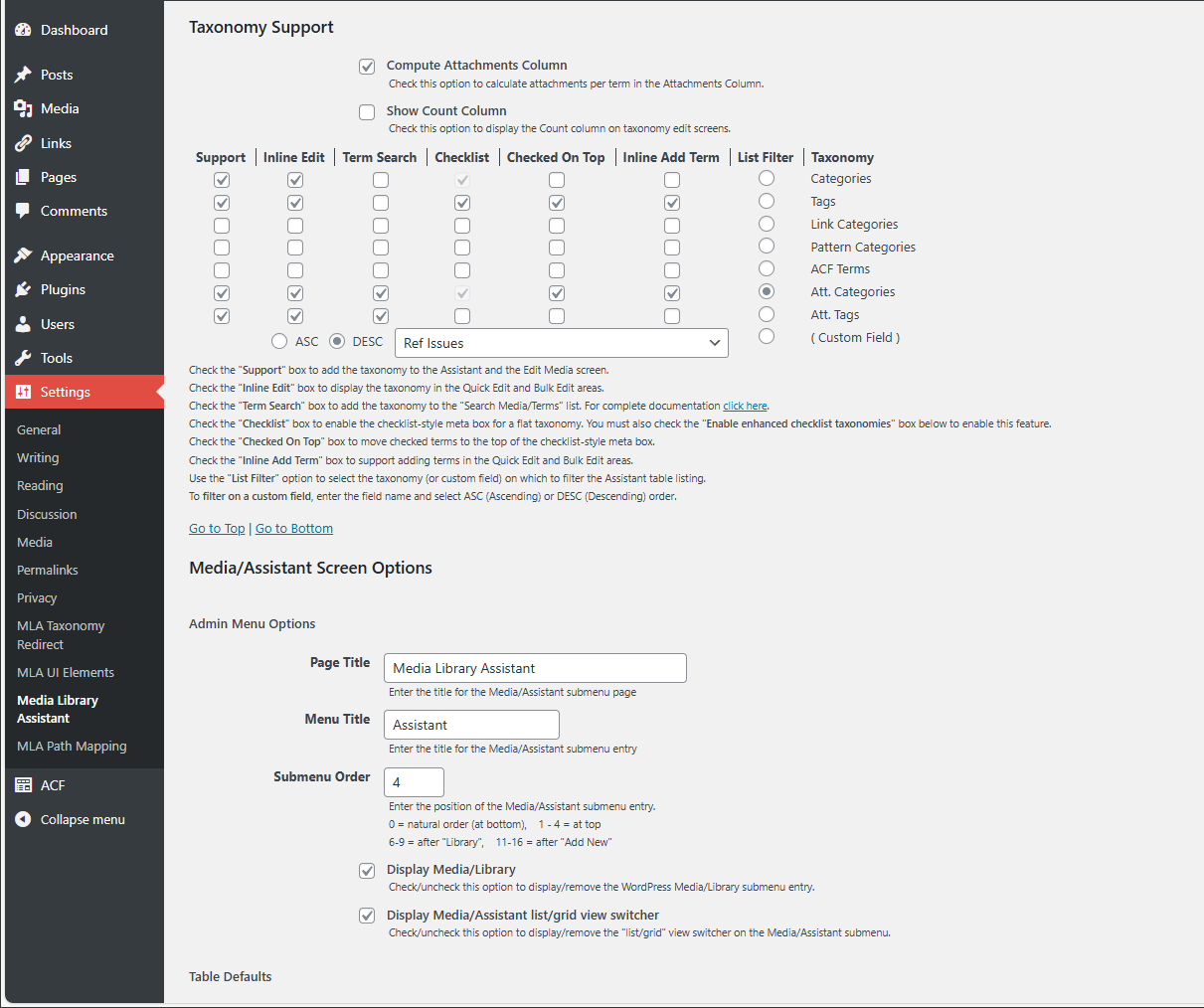Open the documentation via the click here link
The height and width of the screenshot is (1008, 1204).
click(745, 405)
